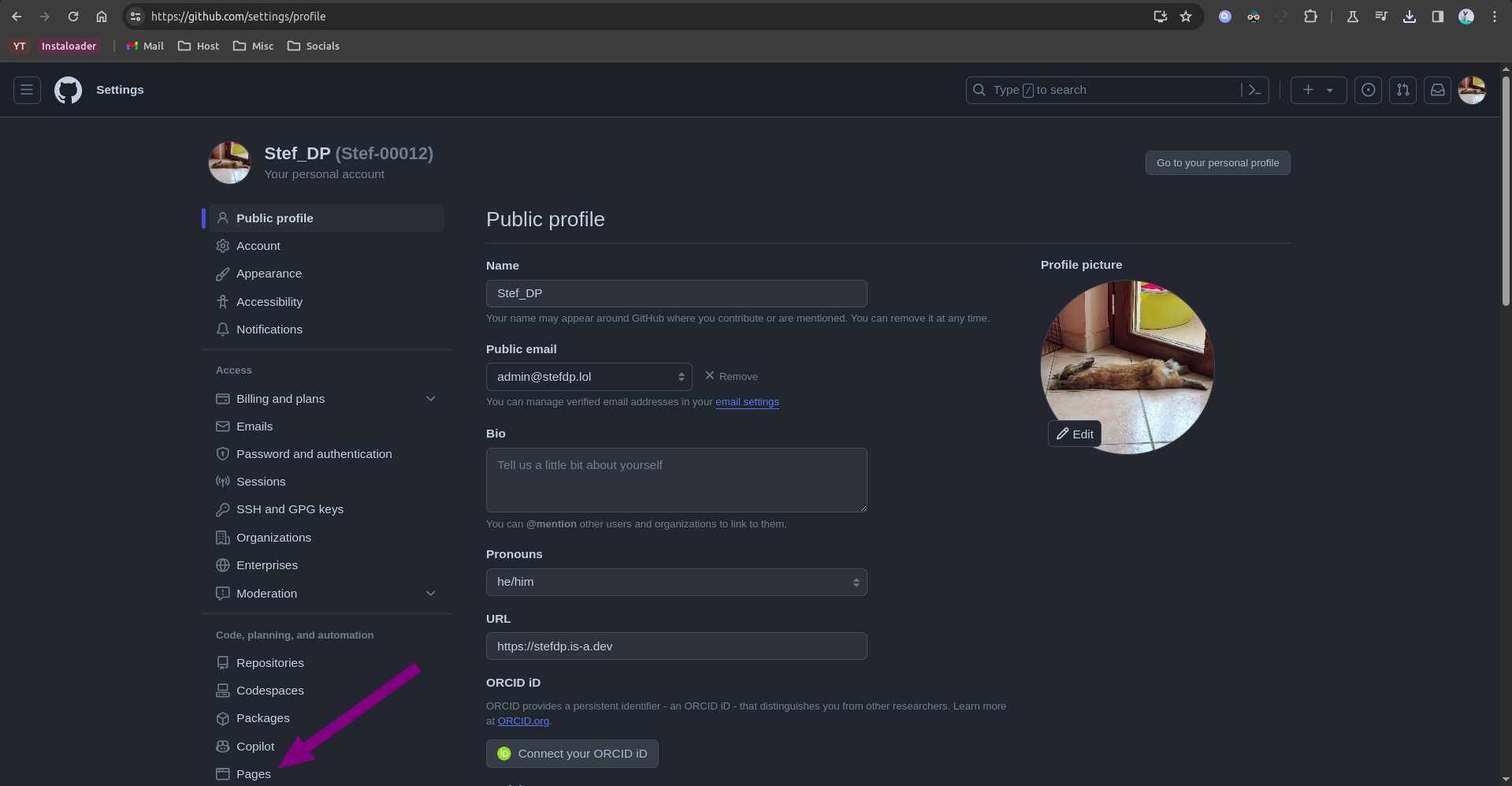The height and width of the screenshot is (786, 1512).
Task: Open the GitHub hamburger navigation menu
Action: 27,90
